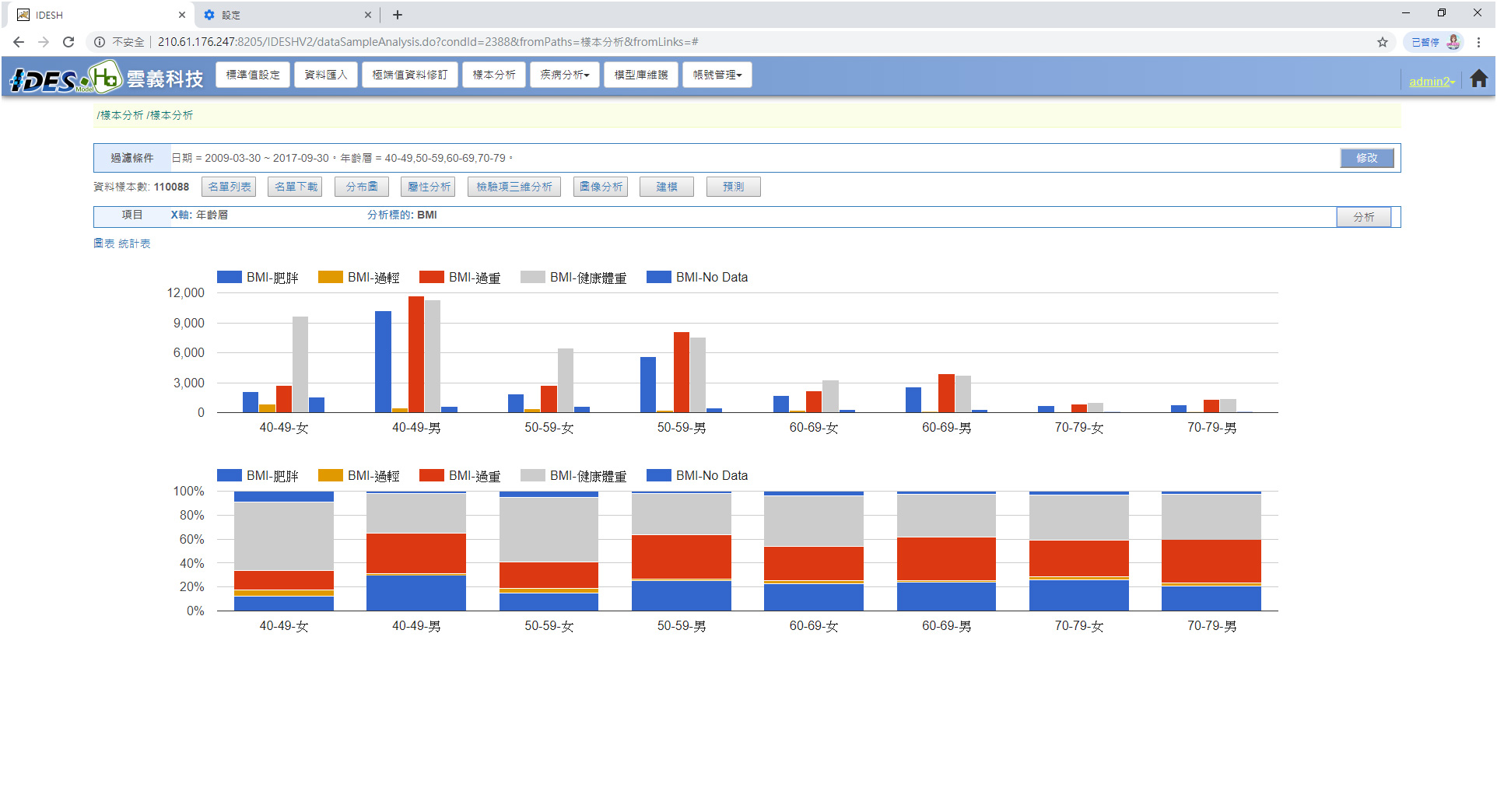Image resolution: width=1497 pixels, height=812 pixels.
Task: Open the 極端值資料修訂 menu
Action: (410, 75)
